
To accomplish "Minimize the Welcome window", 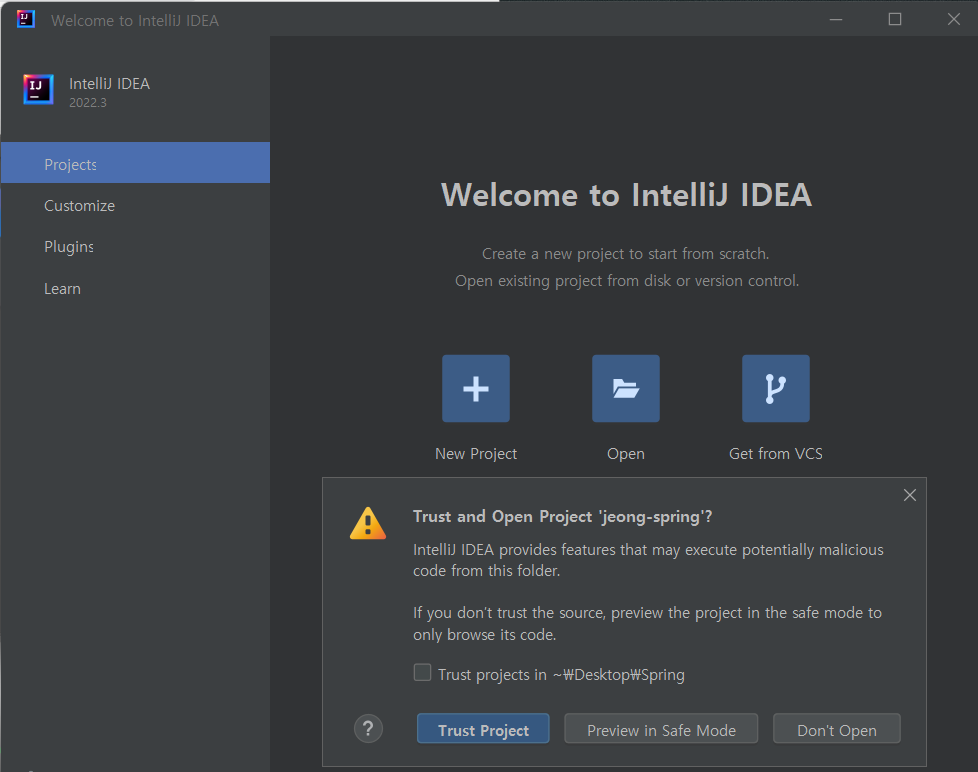I will 836,19.
